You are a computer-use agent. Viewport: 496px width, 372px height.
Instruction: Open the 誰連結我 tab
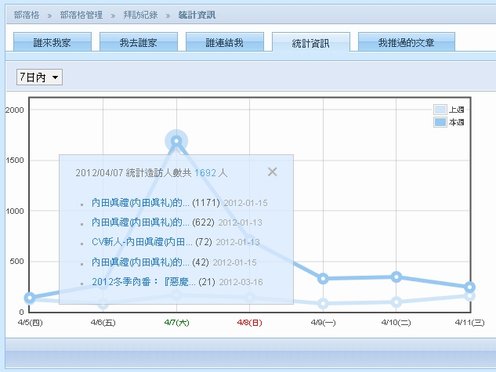[x=225, y=42]
